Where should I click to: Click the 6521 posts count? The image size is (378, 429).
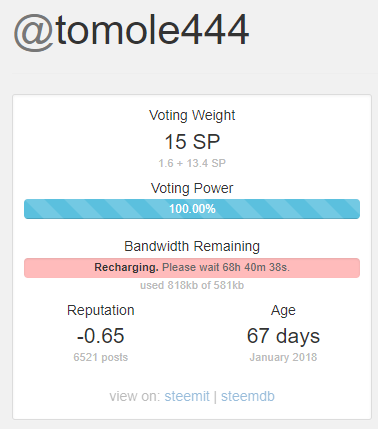tap(101, 357)
